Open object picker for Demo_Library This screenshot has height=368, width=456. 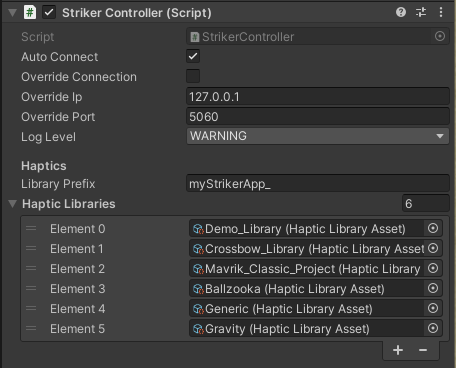tap(433, 228)
